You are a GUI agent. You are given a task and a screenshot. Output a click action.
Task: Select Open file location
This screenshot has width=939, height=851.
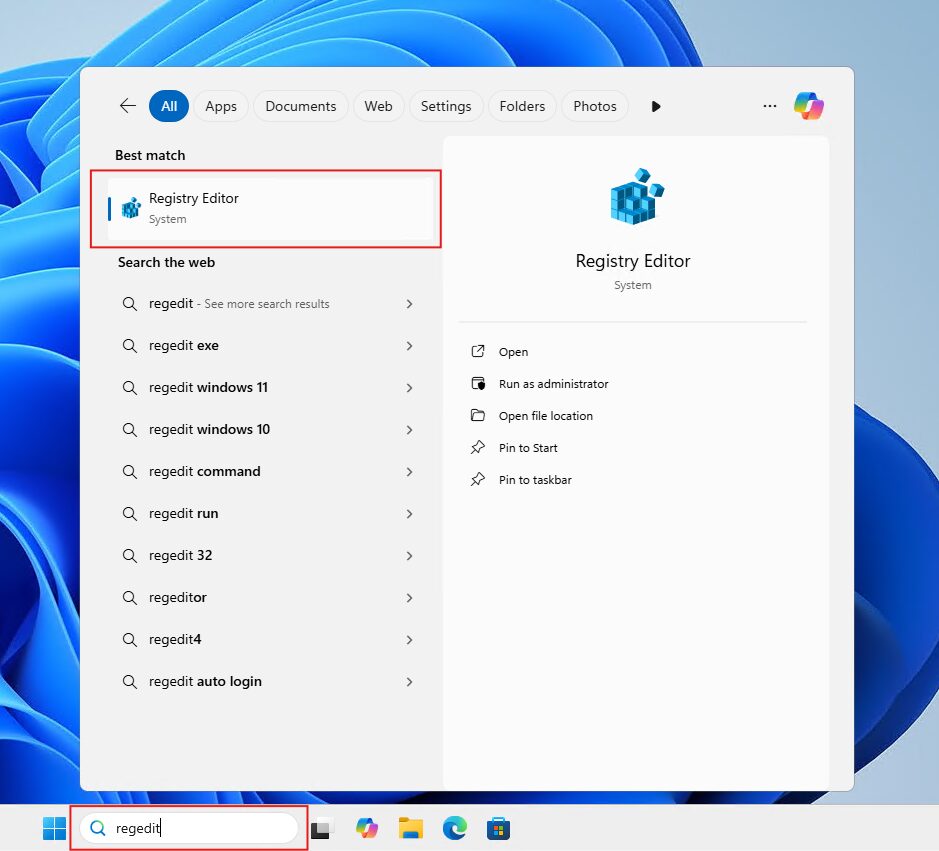(x=546, y=416)
